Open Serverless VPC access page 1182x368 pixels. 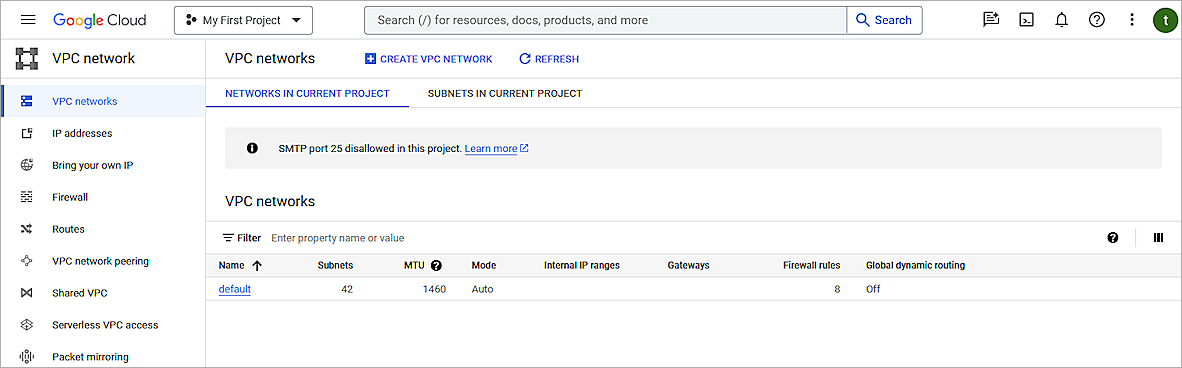point(106,325)
